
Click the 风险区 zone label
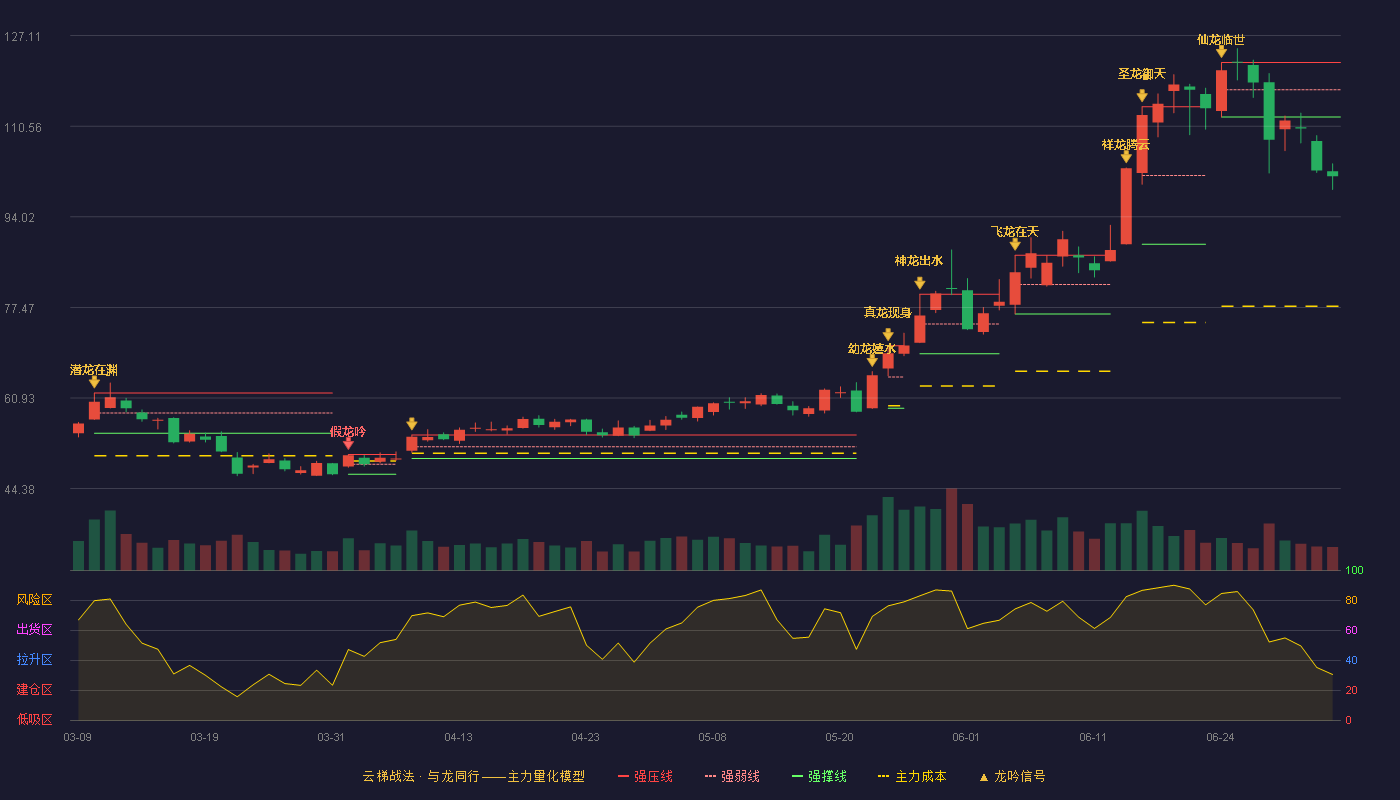coord(34,600)
